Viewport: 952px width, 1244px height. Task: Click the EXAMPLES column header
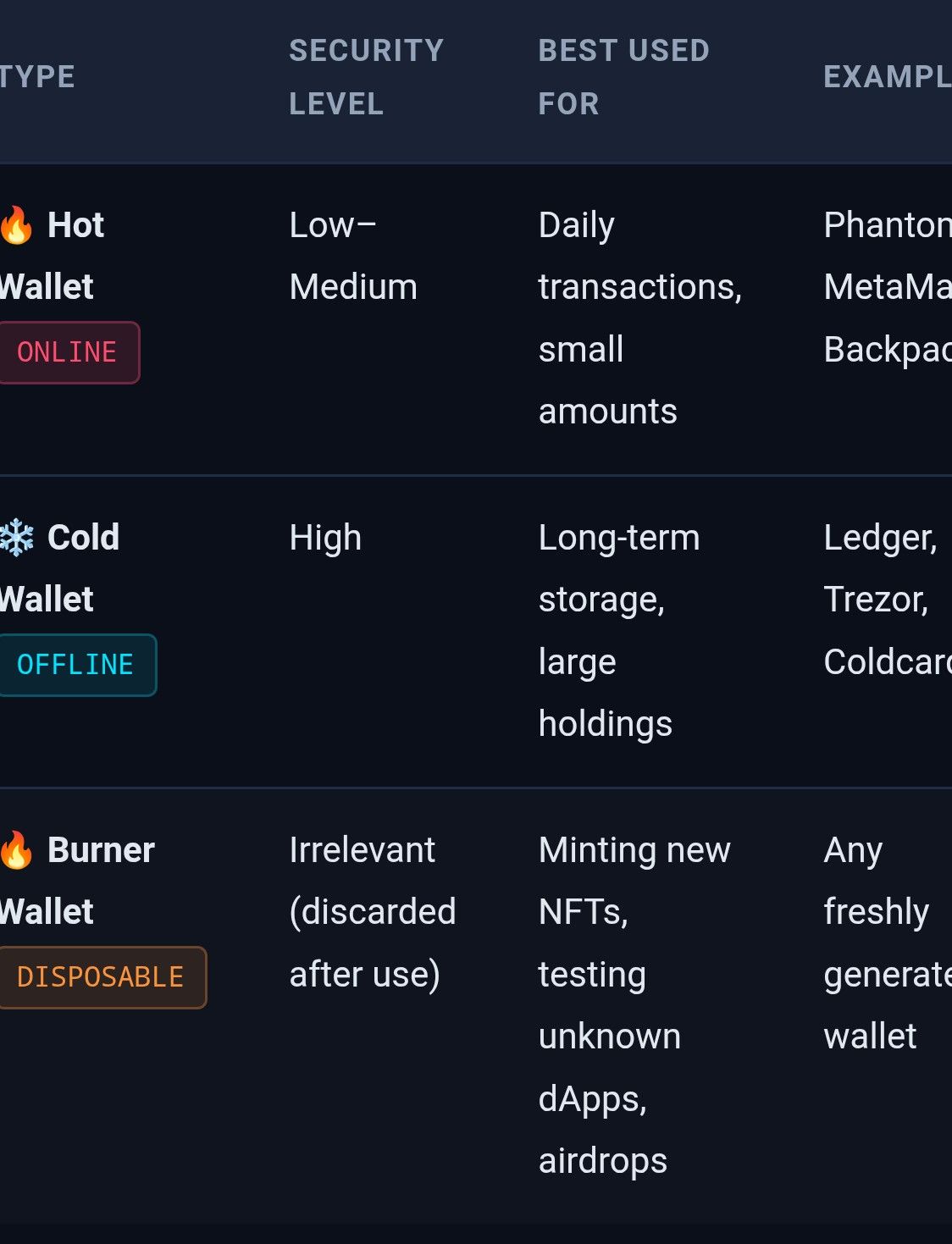(888, 77)
